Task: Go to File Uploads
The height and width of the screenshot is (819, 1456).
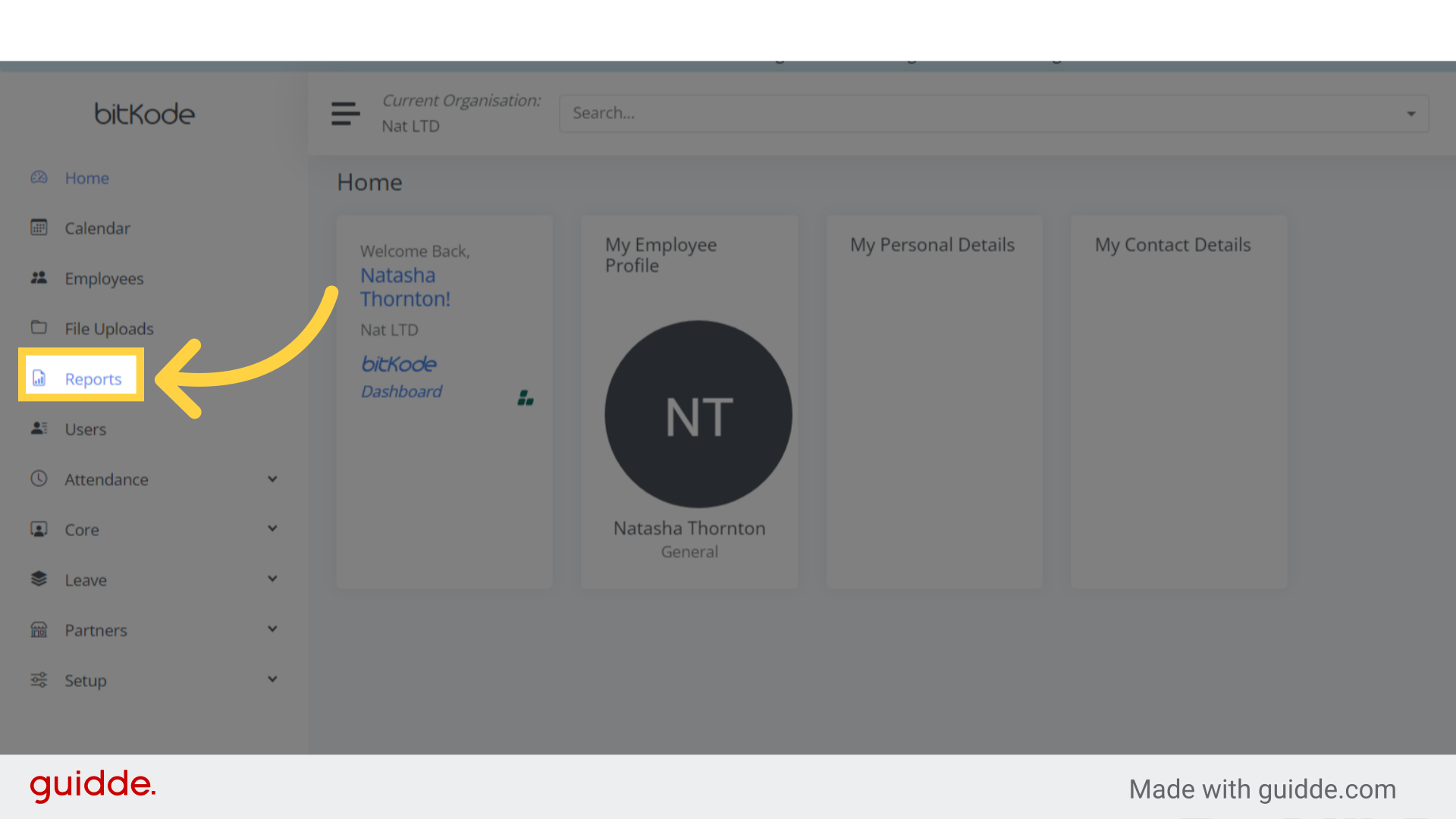Action: (x=109, y=328)
